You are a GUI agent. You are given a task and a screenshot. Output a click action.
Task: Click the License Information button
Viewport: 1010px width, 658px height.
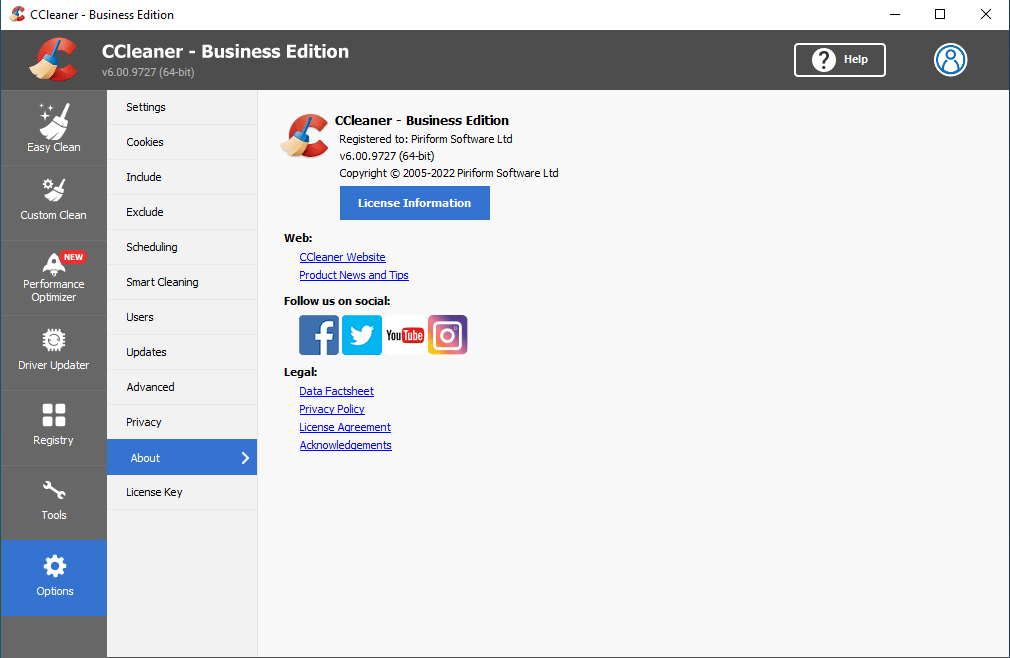pos(415,203)
